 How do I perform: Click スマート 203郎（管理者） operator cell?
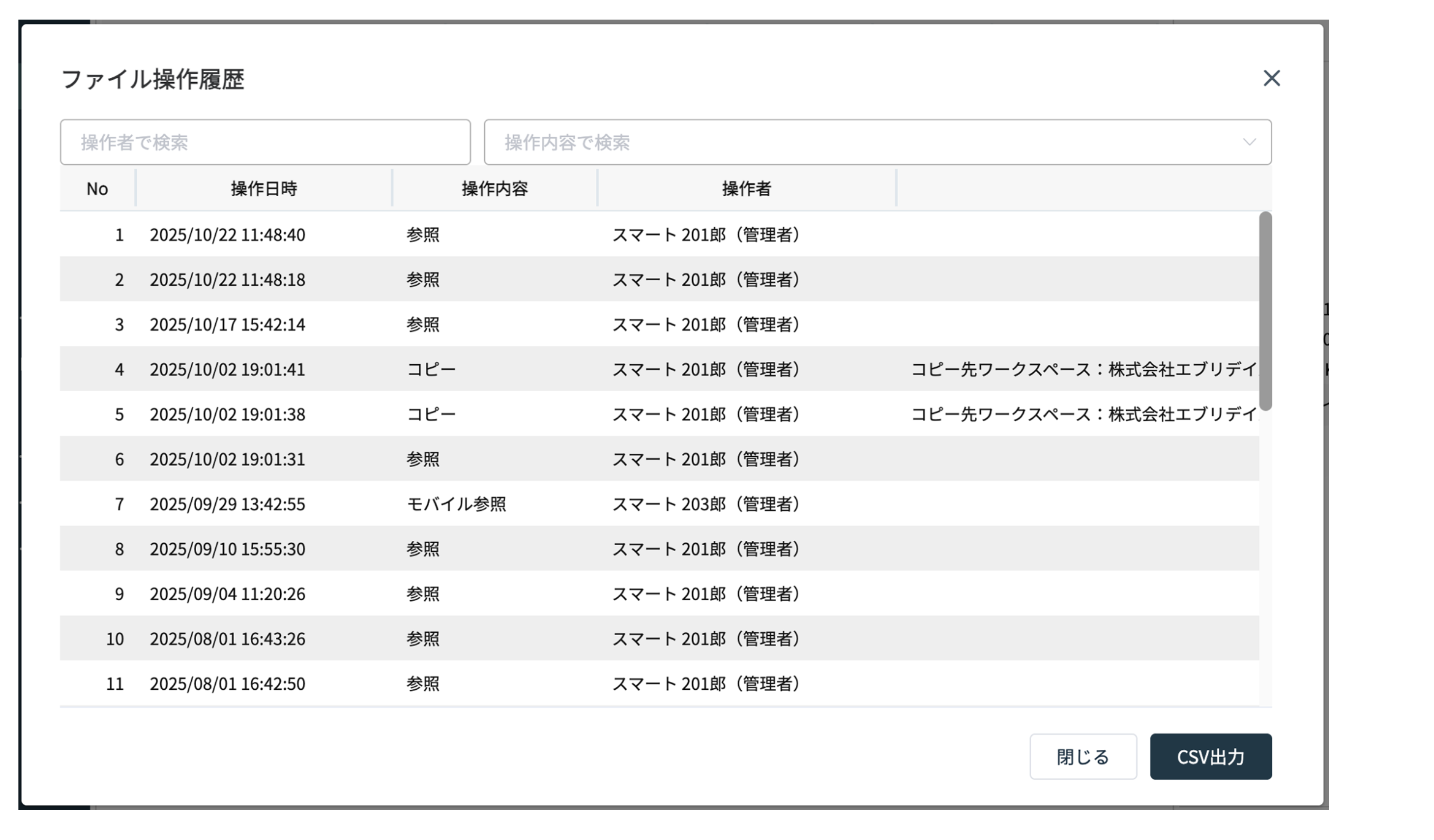coord(706,504)
